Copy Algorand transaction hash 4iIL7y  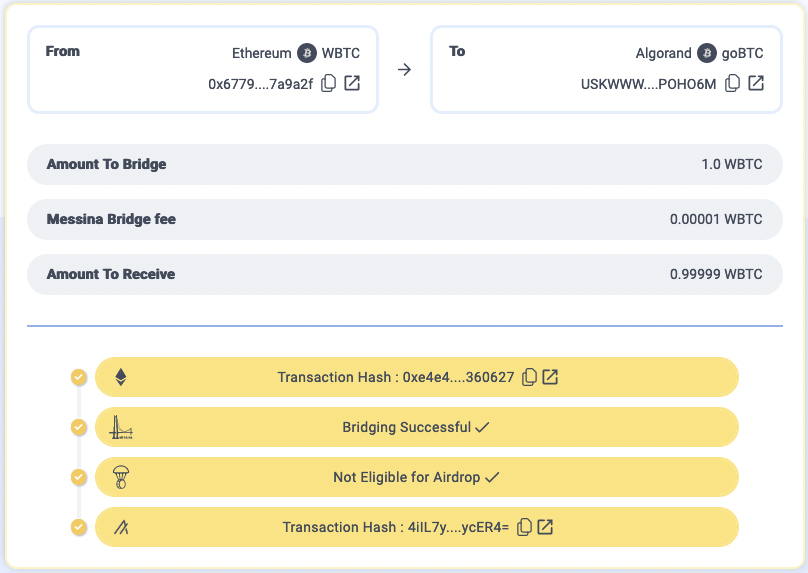pyautogui.click(x=525, y=527)
